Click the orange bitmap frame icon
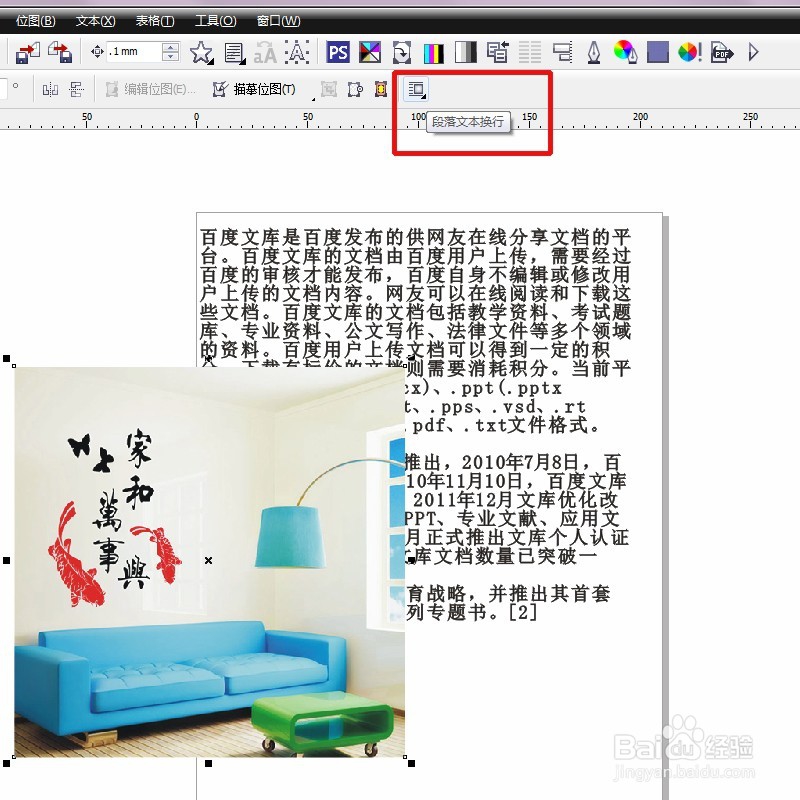 click(x=381, y=89)
